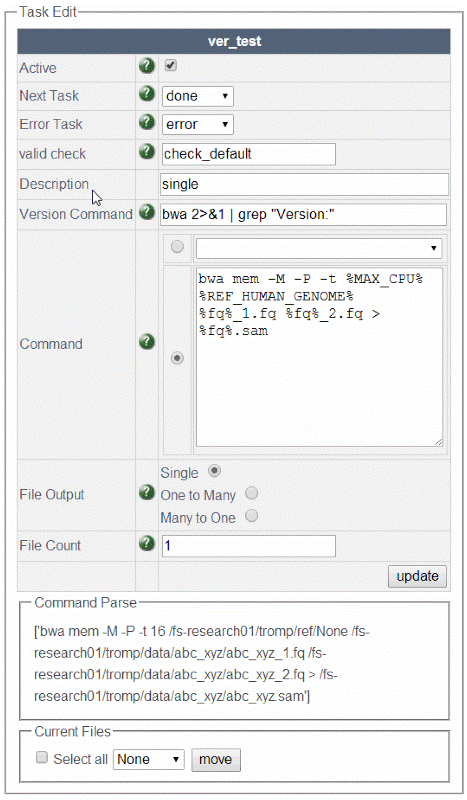This screenshot has width=467, height=800.
Task: Expand the empty preset command dropdown
Action: (x=319, y=248)
